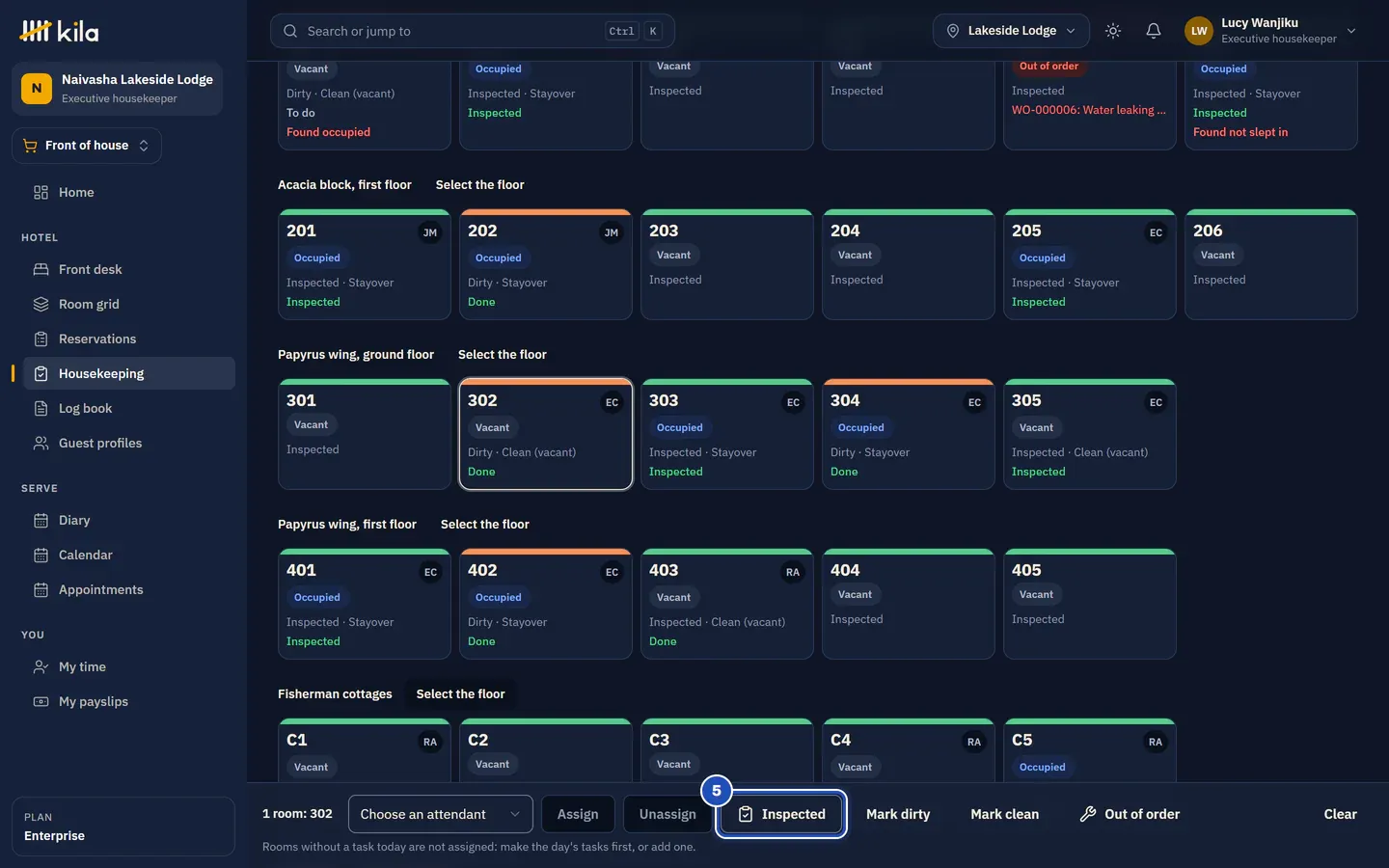
Task: Open the Front of house switcher
Action: [x=87, y=146]
